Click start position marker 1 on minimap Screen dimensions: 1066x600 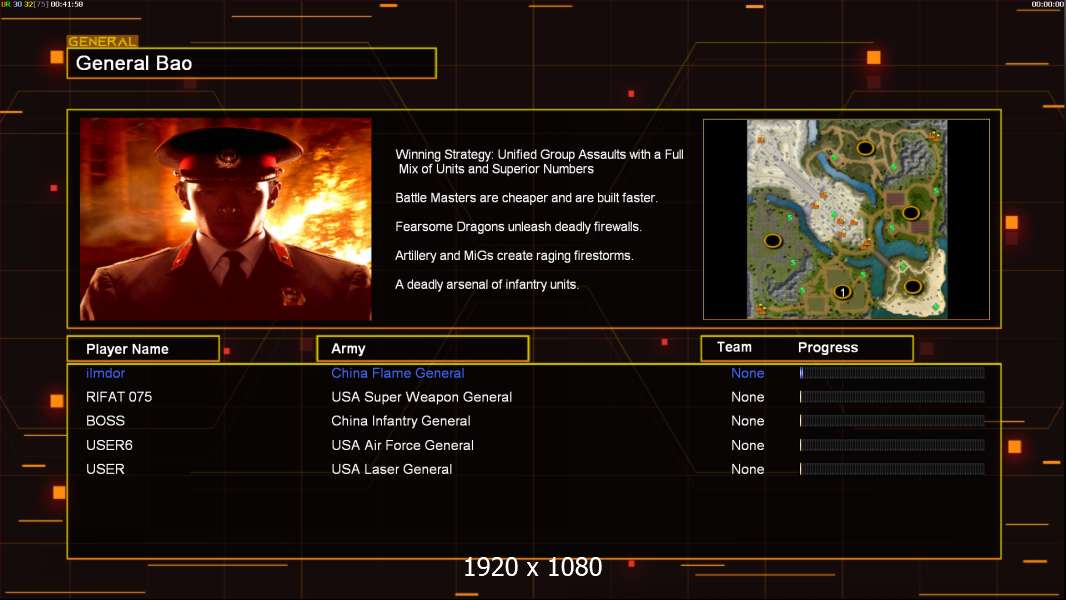842,292
